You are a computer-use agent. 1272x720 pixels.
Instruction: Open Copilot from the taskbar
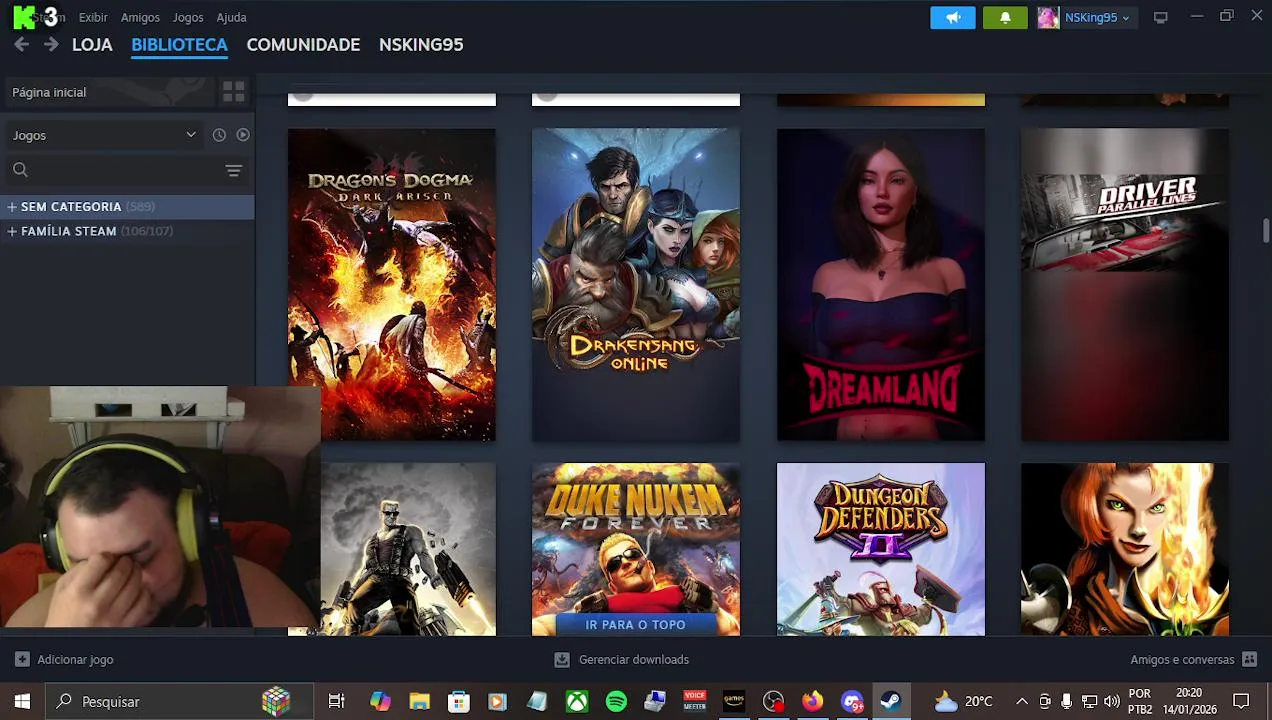pyautogui.click(x=380, y=702)
